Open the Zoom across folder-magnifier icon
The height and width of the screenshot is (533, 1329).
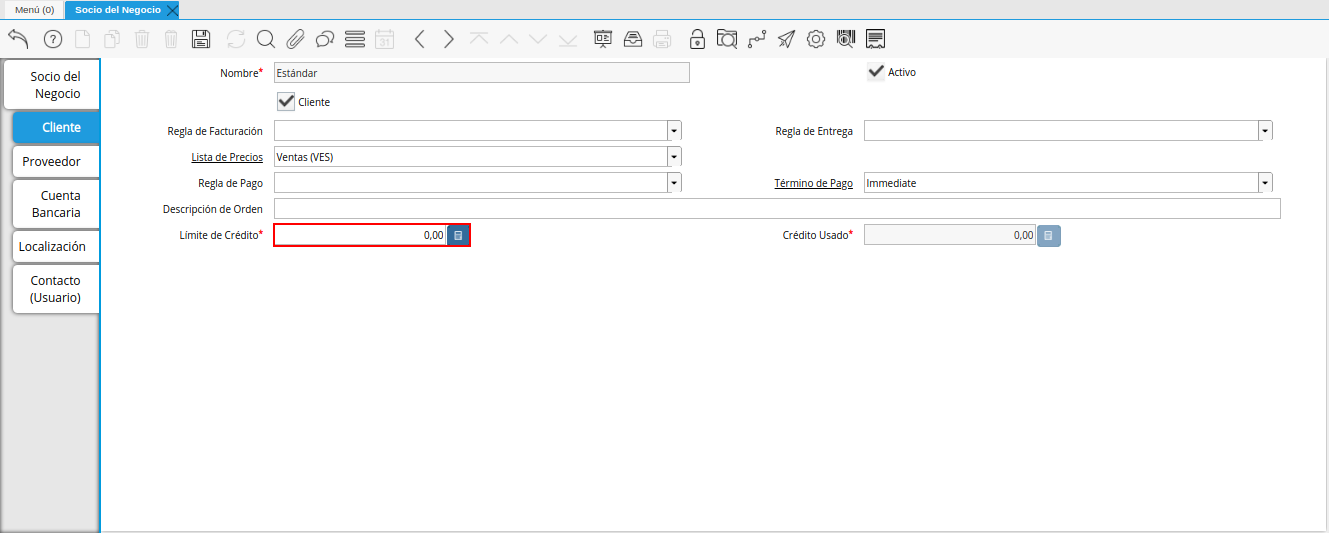pyautogui.click(x=727, y=39)
